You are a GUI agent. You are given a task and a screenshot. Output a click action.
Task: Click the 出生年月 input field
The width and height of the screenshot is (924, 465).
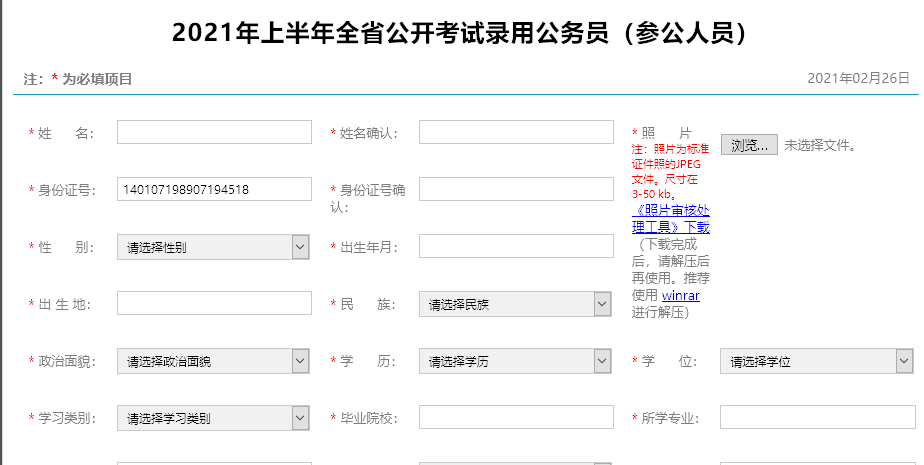[516, 247]
